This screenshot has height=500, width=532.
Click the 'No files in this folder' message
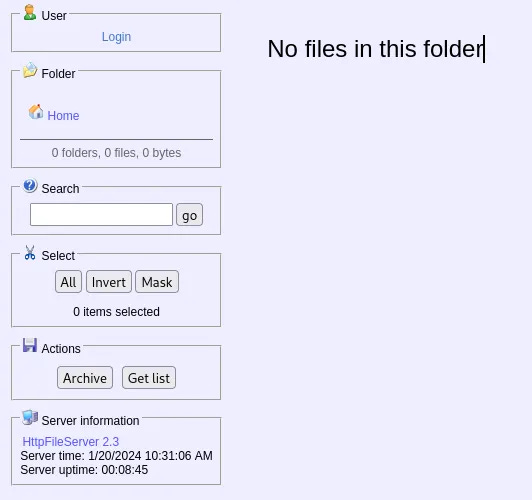[x=375, y=49]
